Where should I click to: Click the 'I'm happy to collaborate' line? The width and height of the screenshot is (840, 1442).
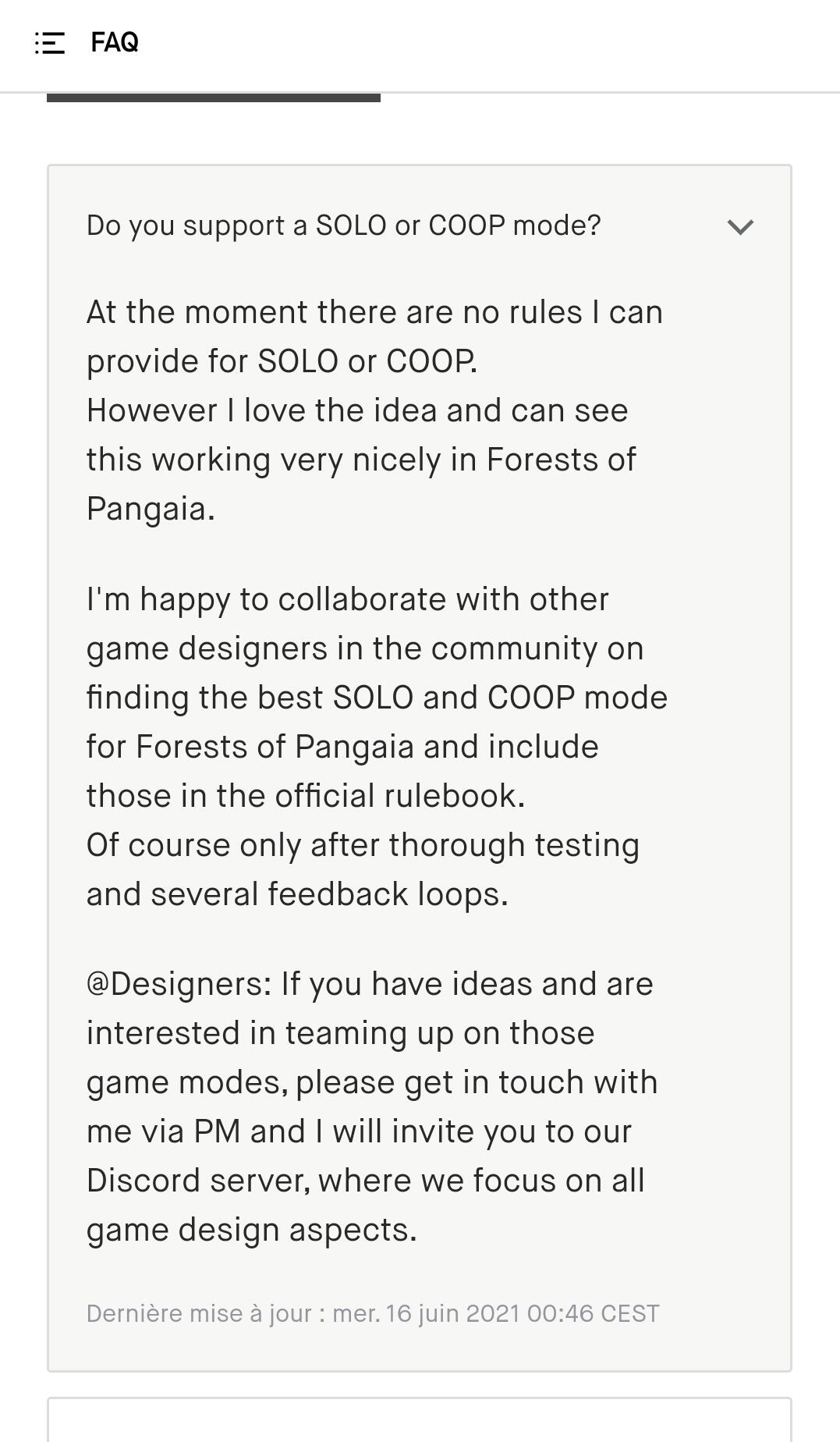tap(348, 599)
